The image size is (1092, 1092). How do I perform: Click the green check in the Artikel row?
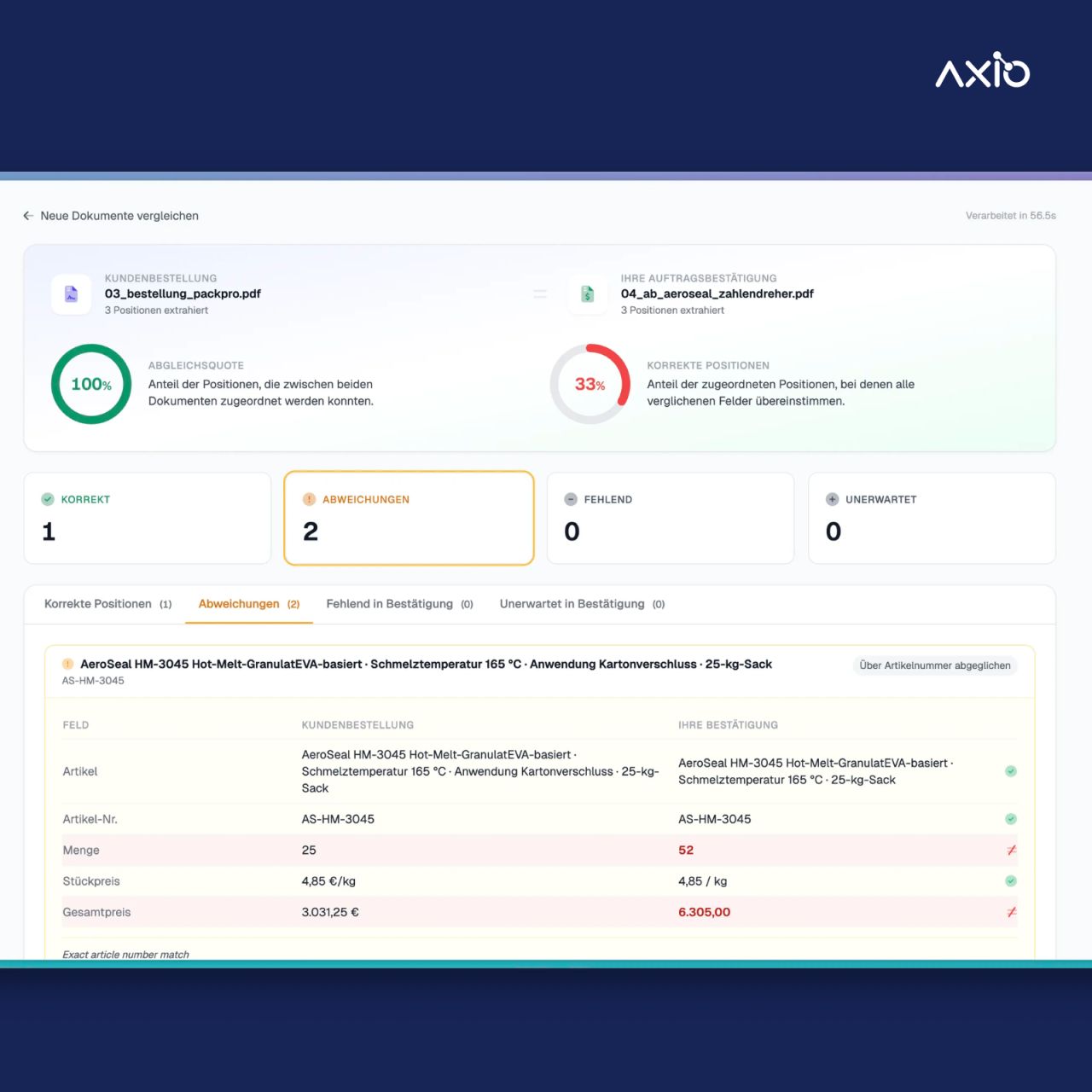coord(1011,771)
